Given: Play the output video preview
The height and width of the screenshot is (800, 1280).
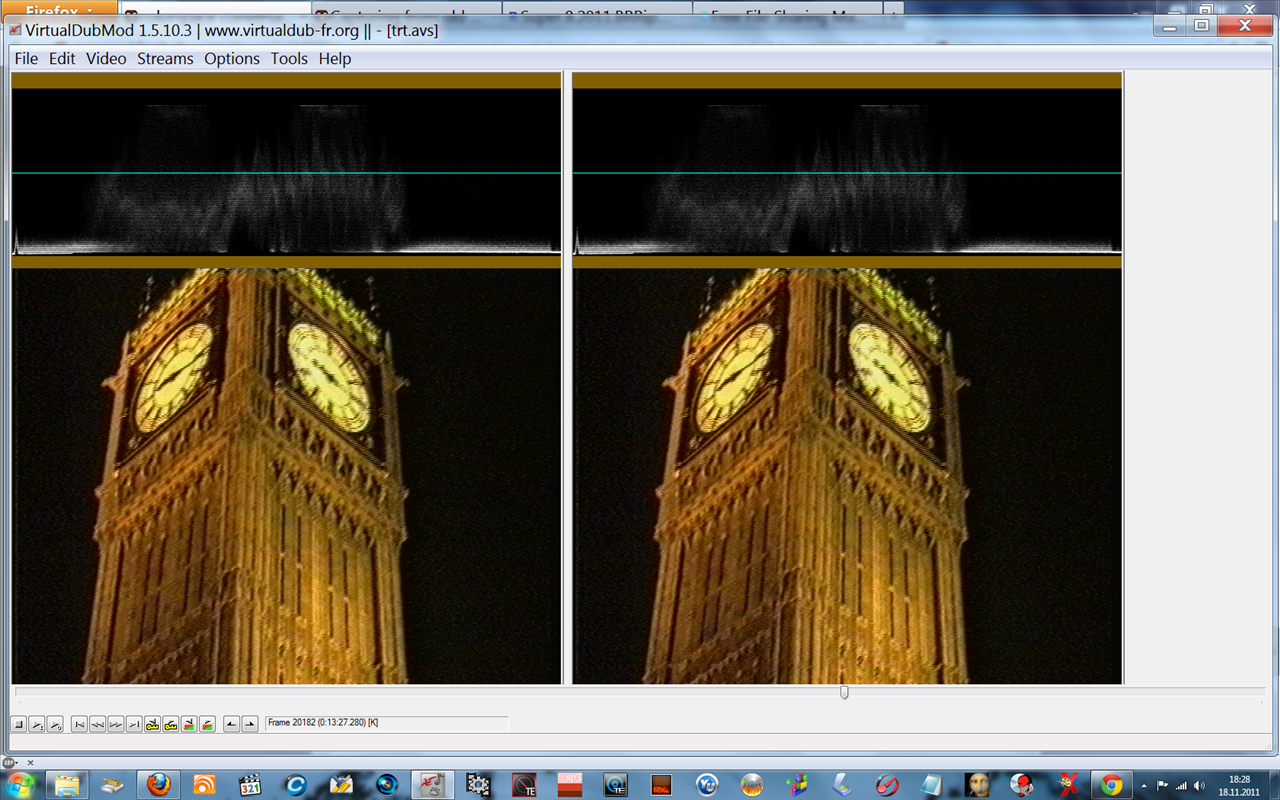Looking at the screenshot, I should [55, 724].
